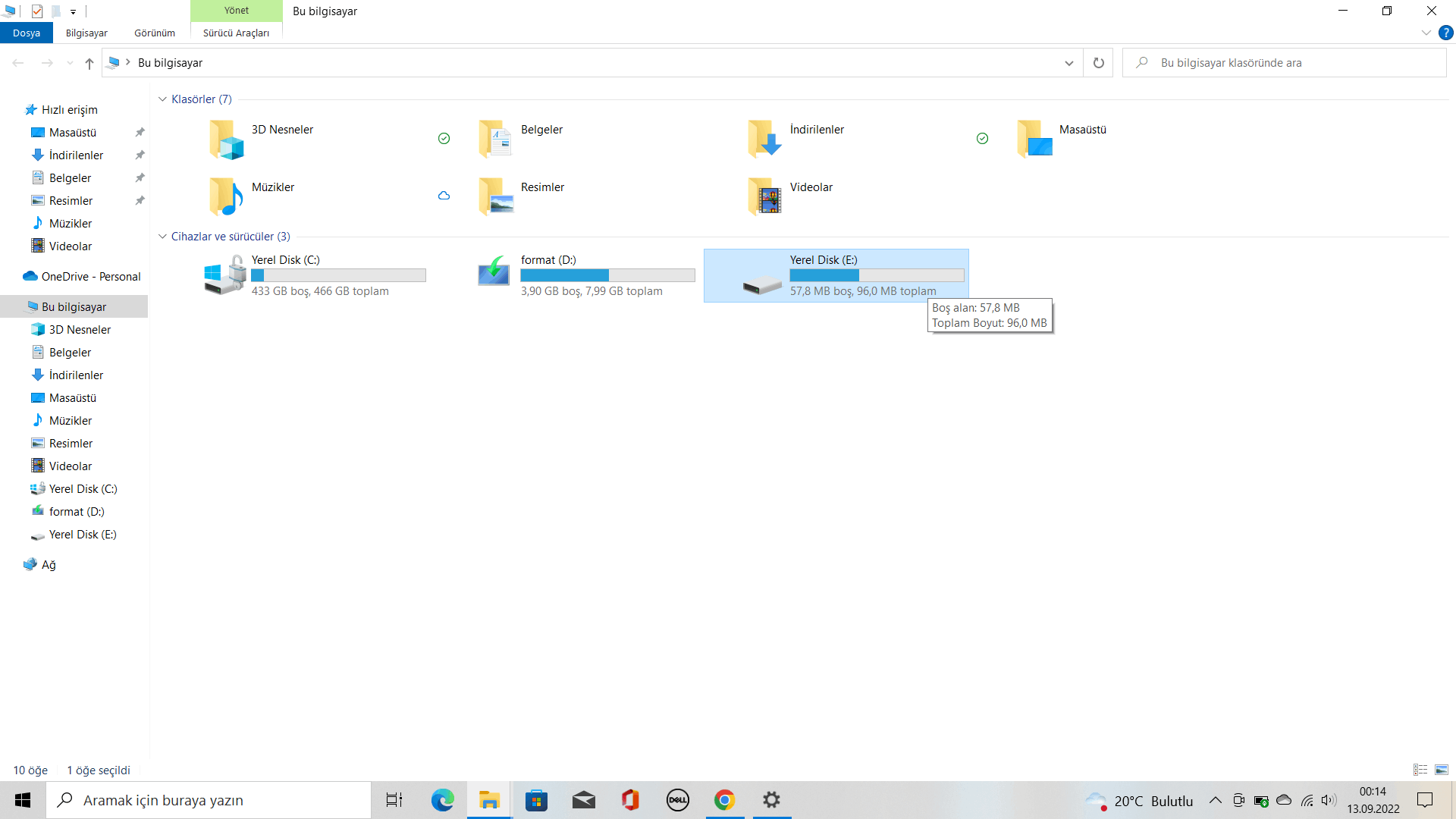Open the Videolar folder icon
Viewport: 1456px width, 819px height.
point(764,196)
